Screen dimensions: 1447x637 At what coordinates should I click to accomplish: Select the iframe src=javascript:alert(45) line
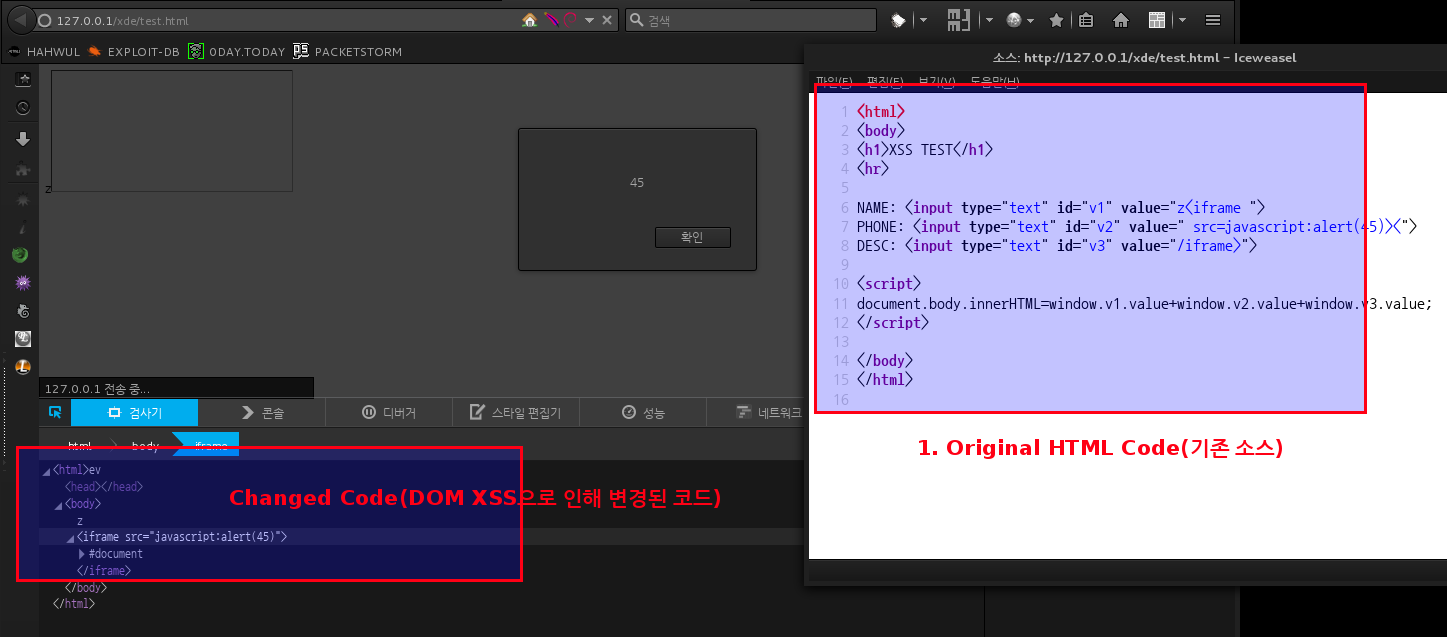pyautogui.click(x=182, y=537)
